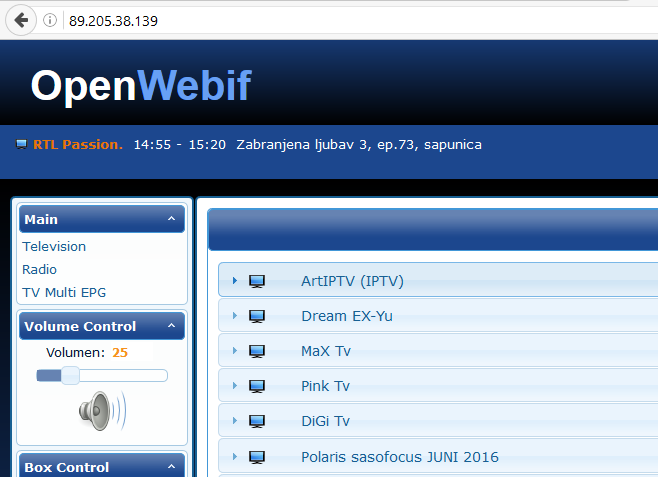Click the TV icon in MaX Tv row

point(257,351)
